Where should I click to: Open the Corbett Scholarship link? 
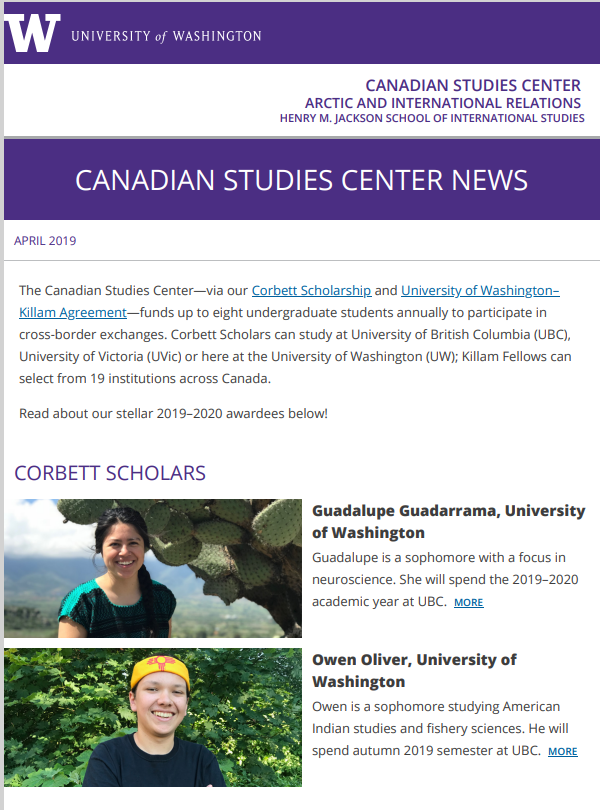click(x=311, y=290)
